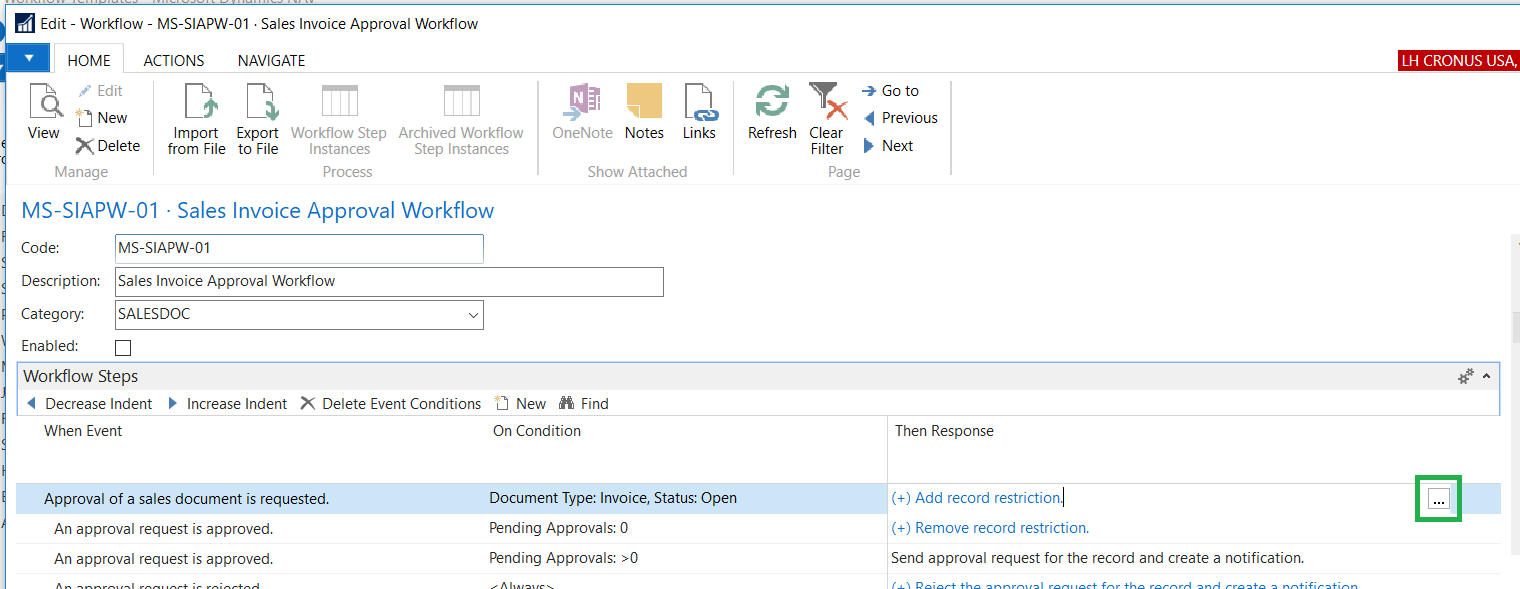Screen dimensions: 1520x589
Task: Delete the workflow using Delete button
Action: tap(108, 146)
